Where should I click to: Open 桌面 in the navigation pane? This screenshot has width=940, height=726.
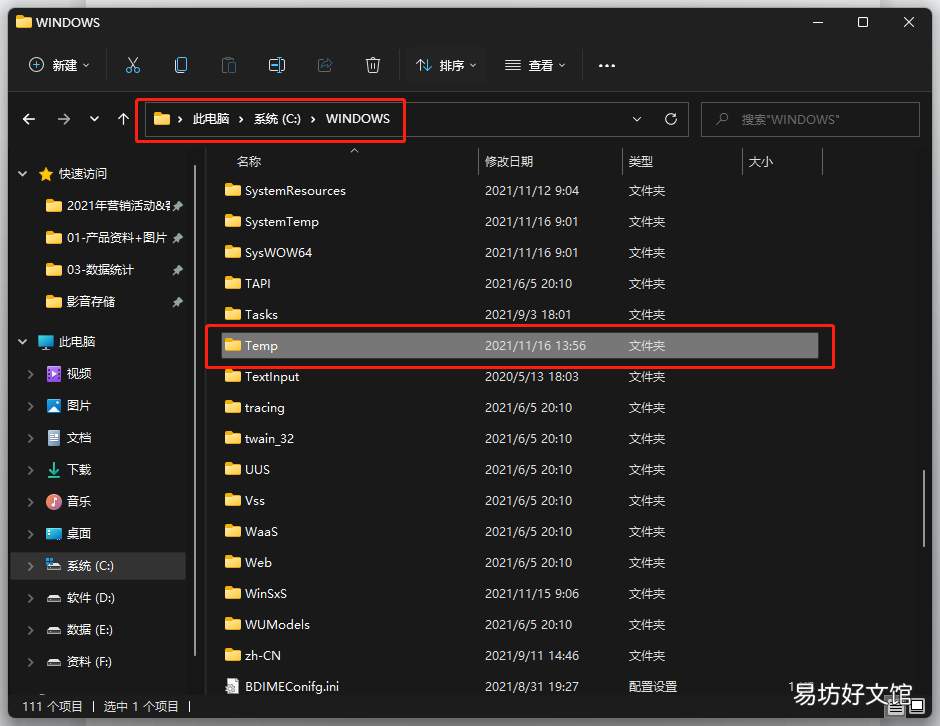(69, 534)
